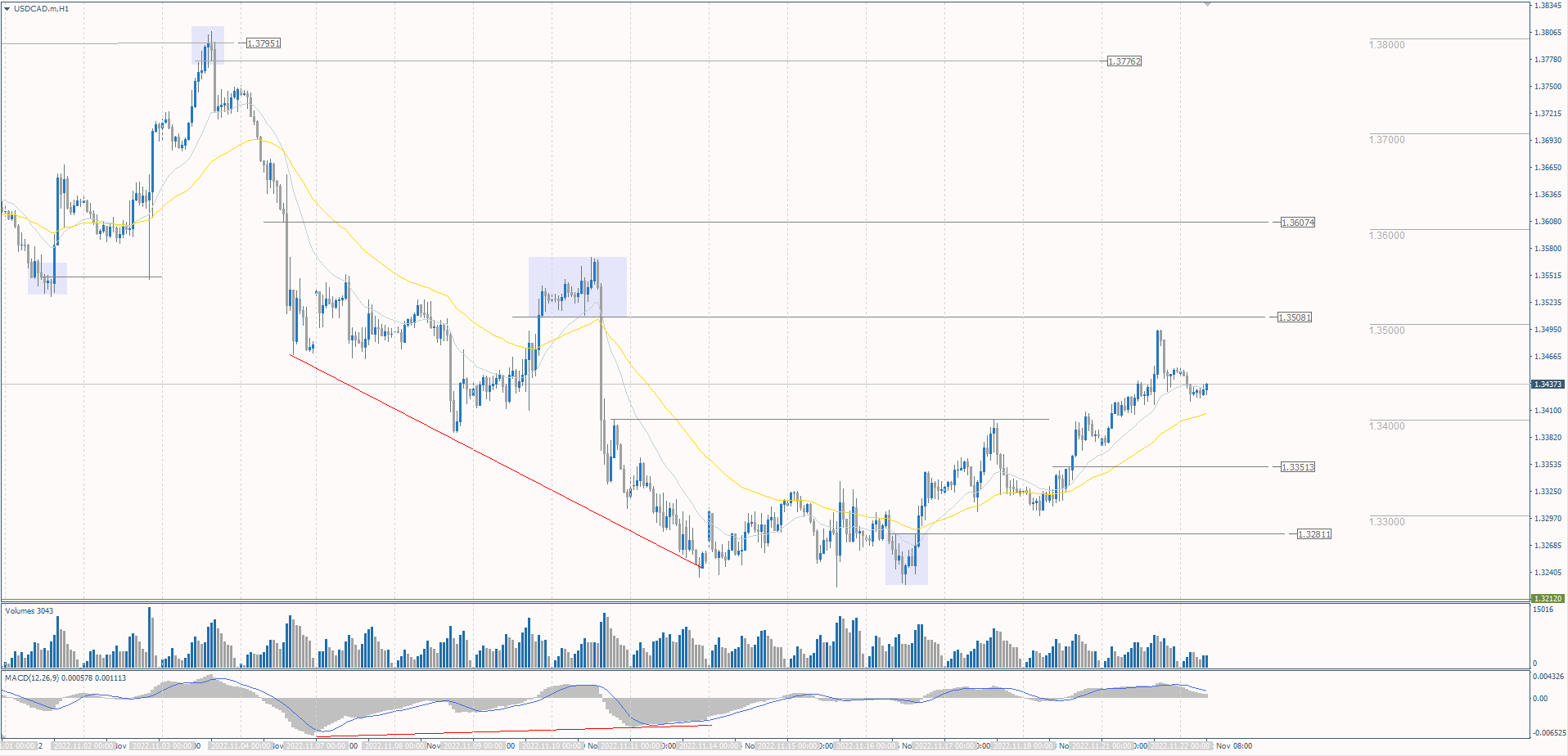Click the 2022.11.22 00:00 date marker
1568x756 pixels.
click(1180, 746)
